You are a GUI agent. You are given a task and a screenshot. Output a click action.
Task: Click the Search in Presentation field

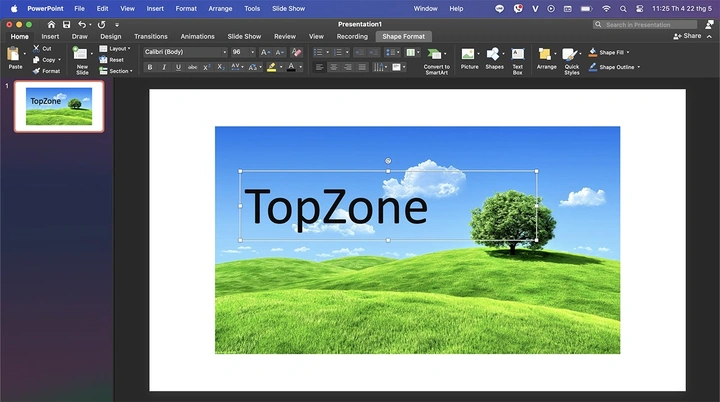click(x=645, y=24)
